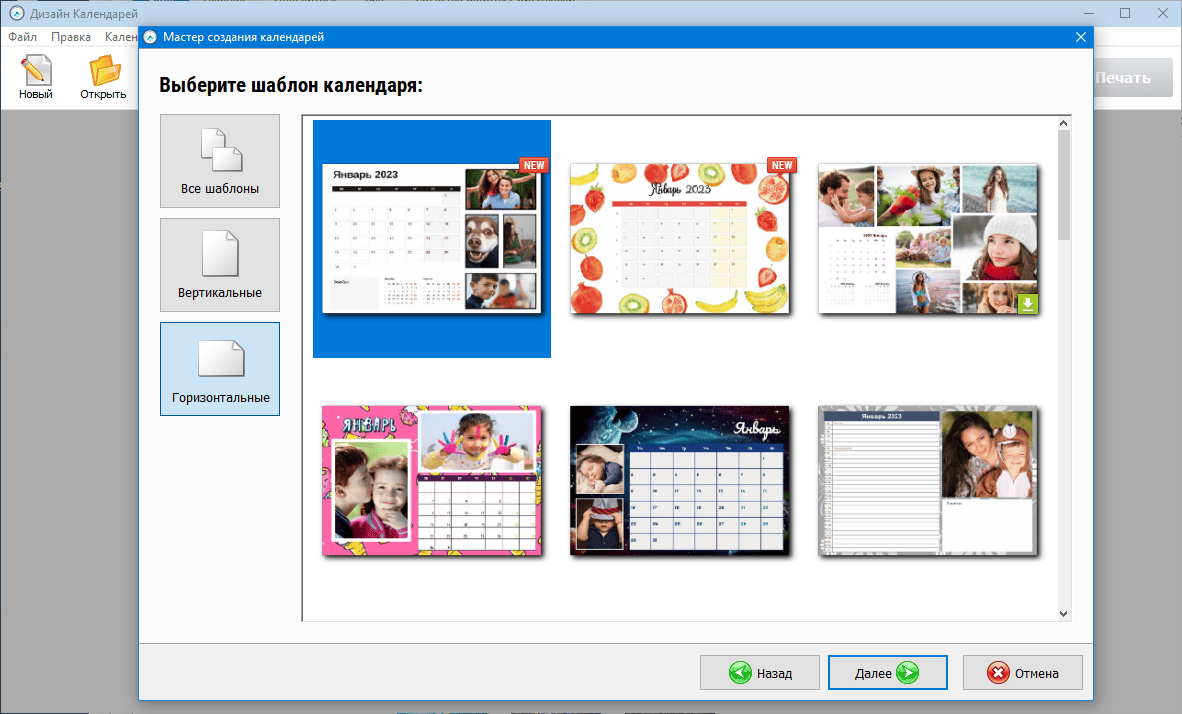Click the template list scrollbar thumb
The width and height of the screenshot is (1182, 714).
[x=1064, y=185]
